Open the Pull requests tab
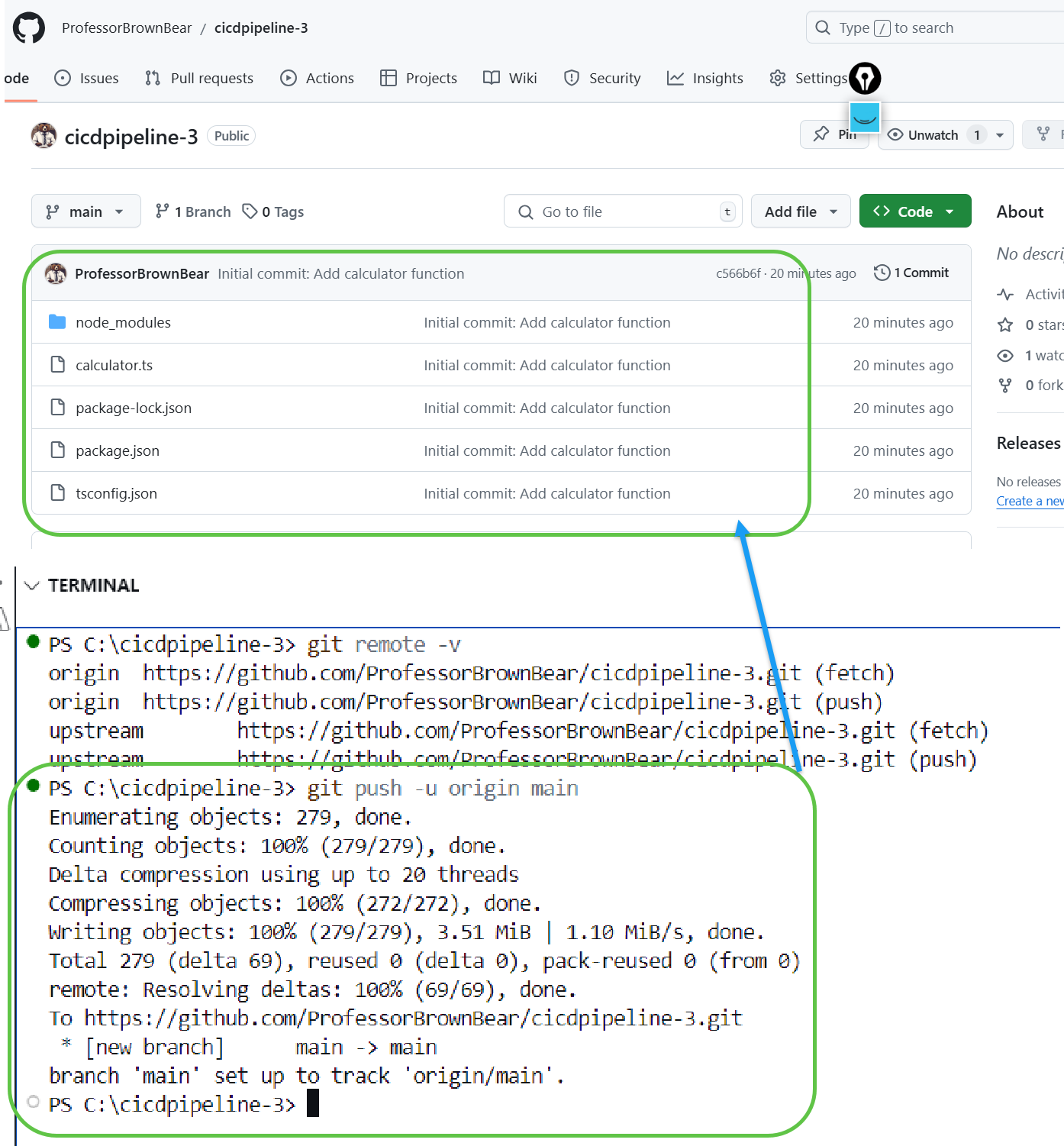1064x1146 pixels. pyautogui.click(x=199, y=78)
